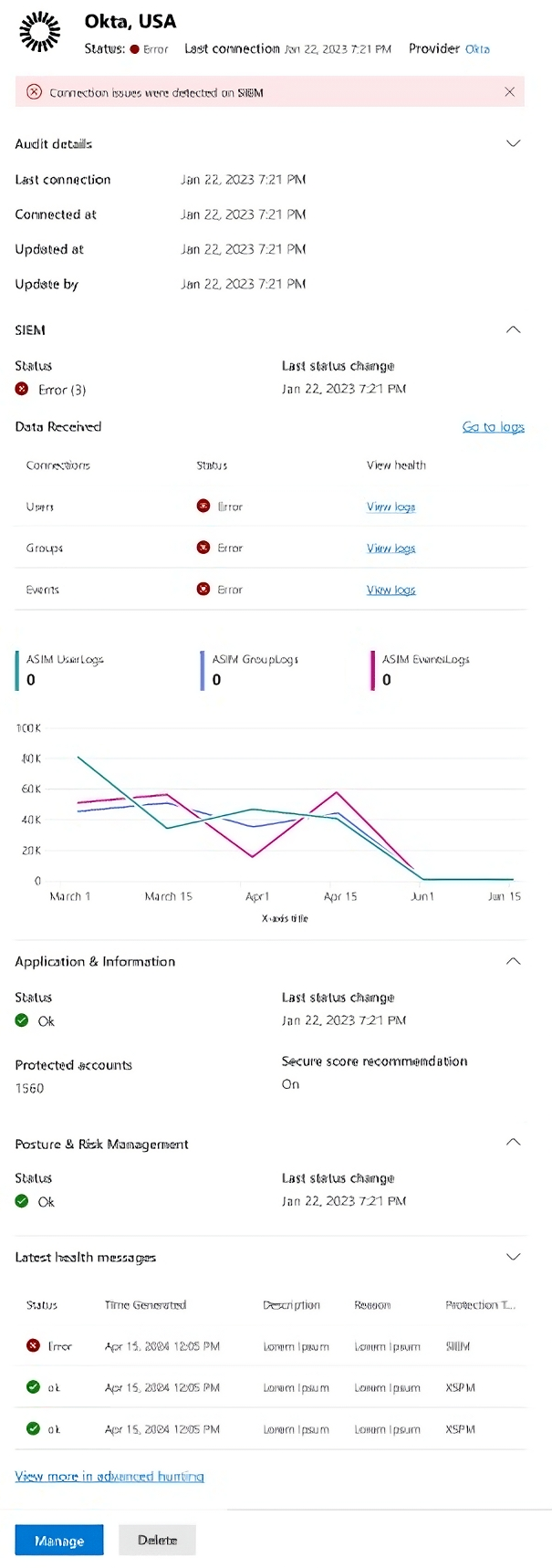Open View logs for the Users connection
Screen dimensions: 552x1568
391,507
